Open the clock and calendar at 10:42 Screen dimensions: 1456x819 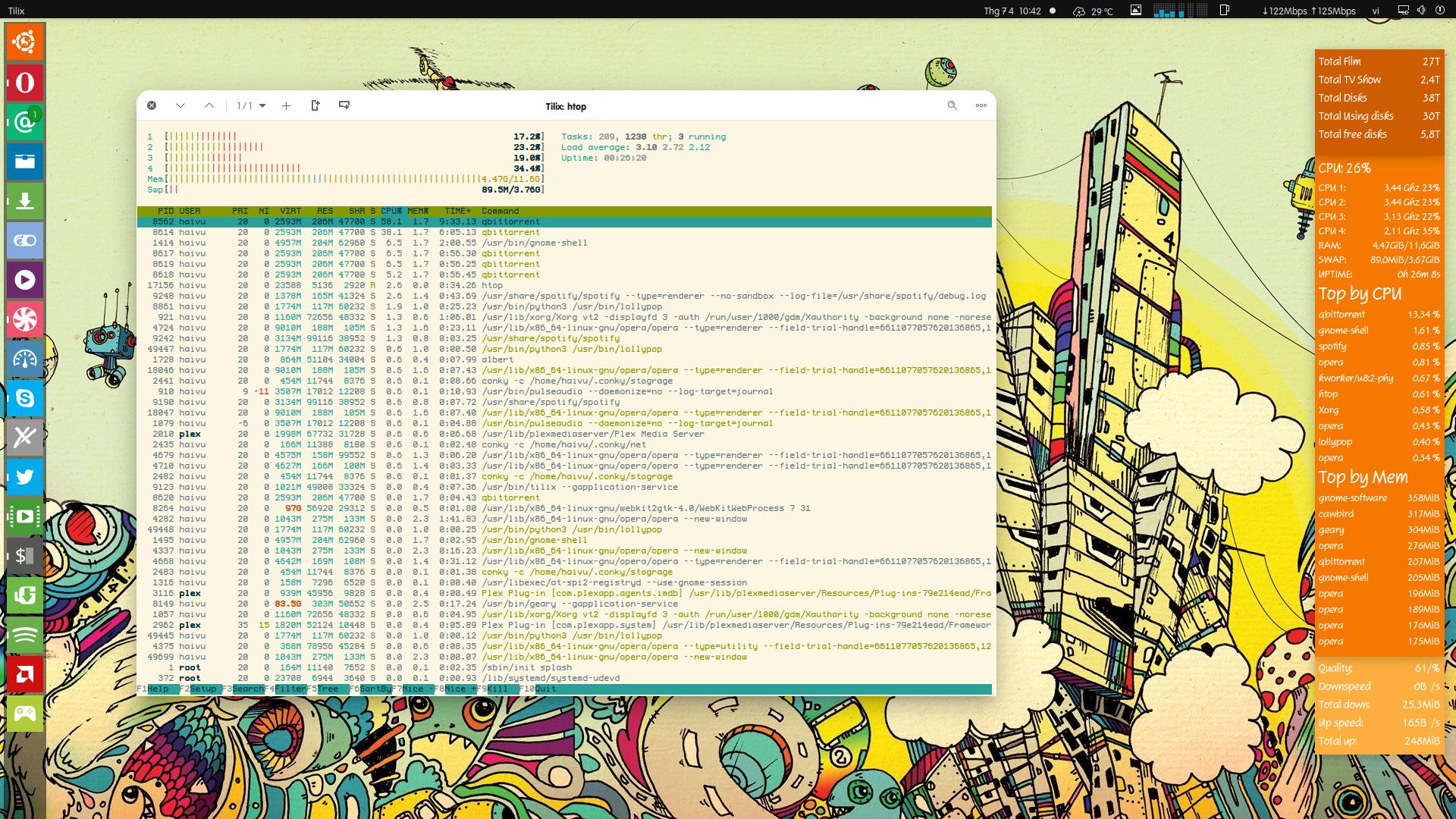pos(1012,11)
